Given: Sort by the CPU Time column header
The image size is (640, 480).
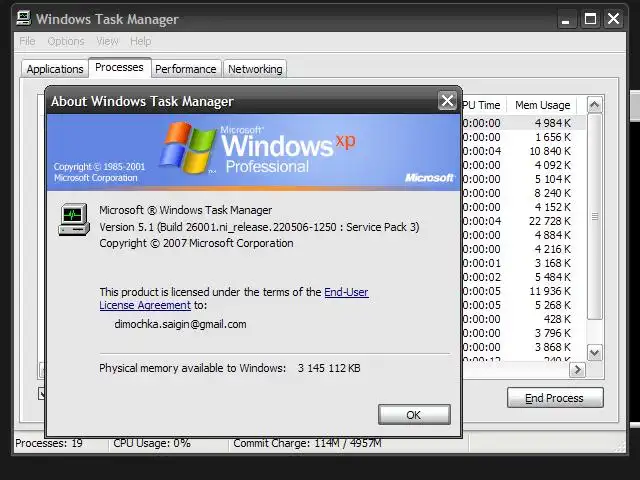Looking at the screenshot, I should coord(484,105).
